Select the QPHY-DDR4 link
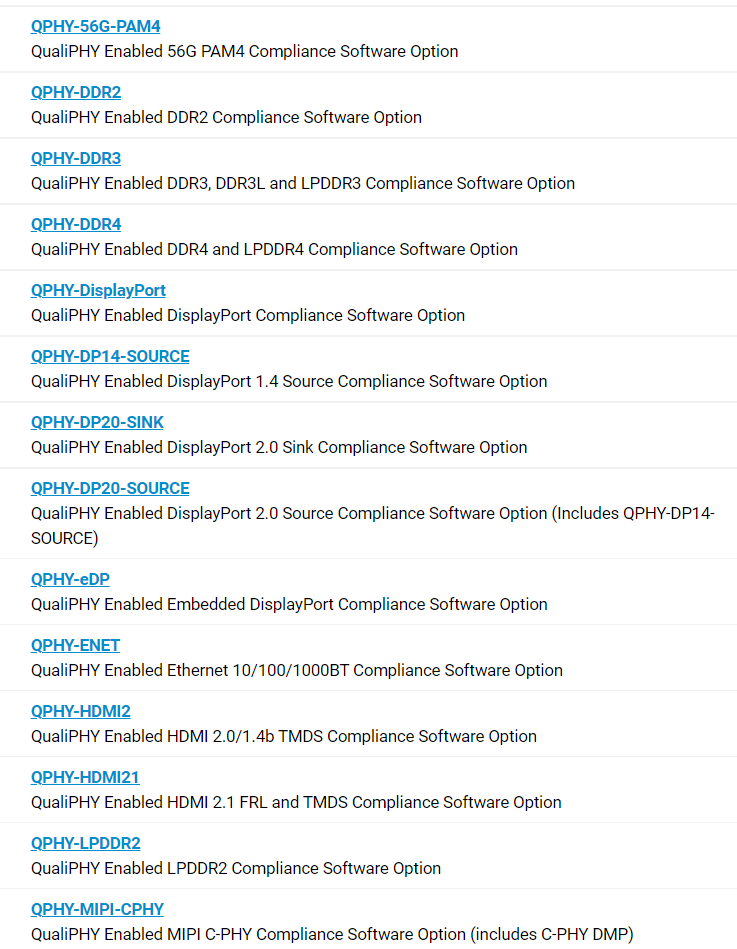Viewport: 737px width, 949px height. [x=76, y=224]
